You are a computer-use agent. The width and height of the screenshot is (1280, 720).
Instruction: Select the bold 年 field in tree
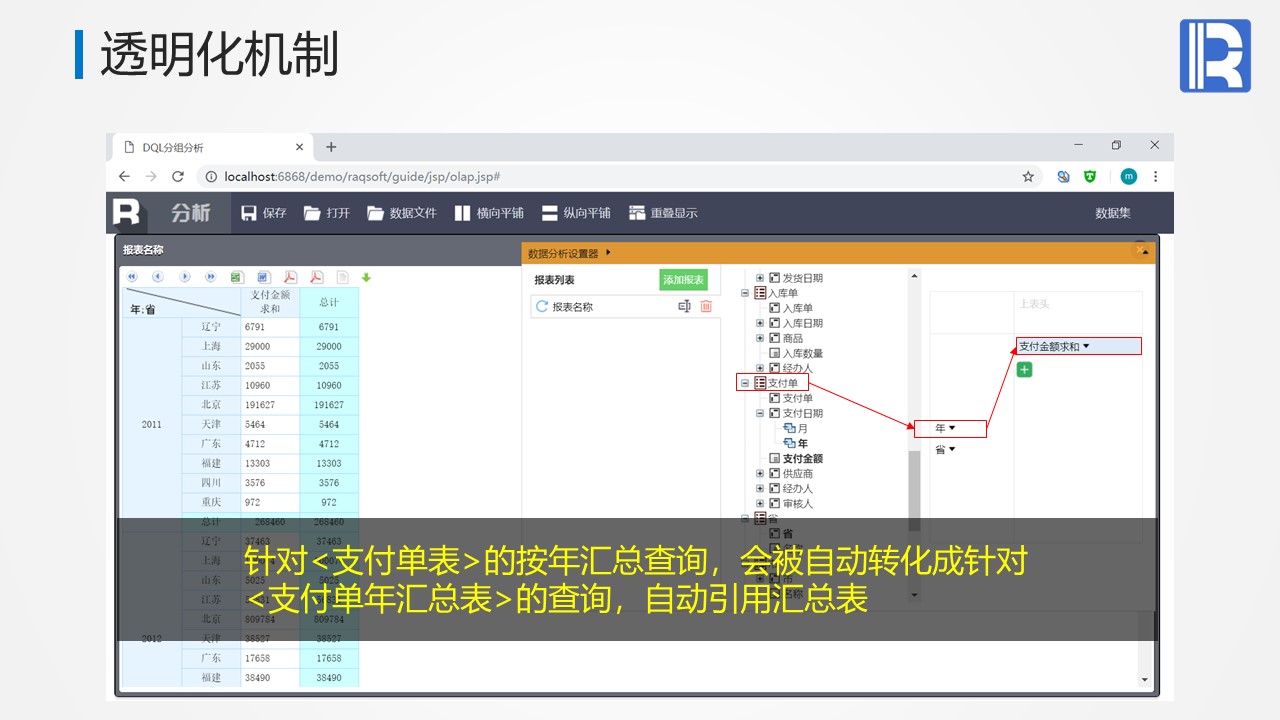803,443
